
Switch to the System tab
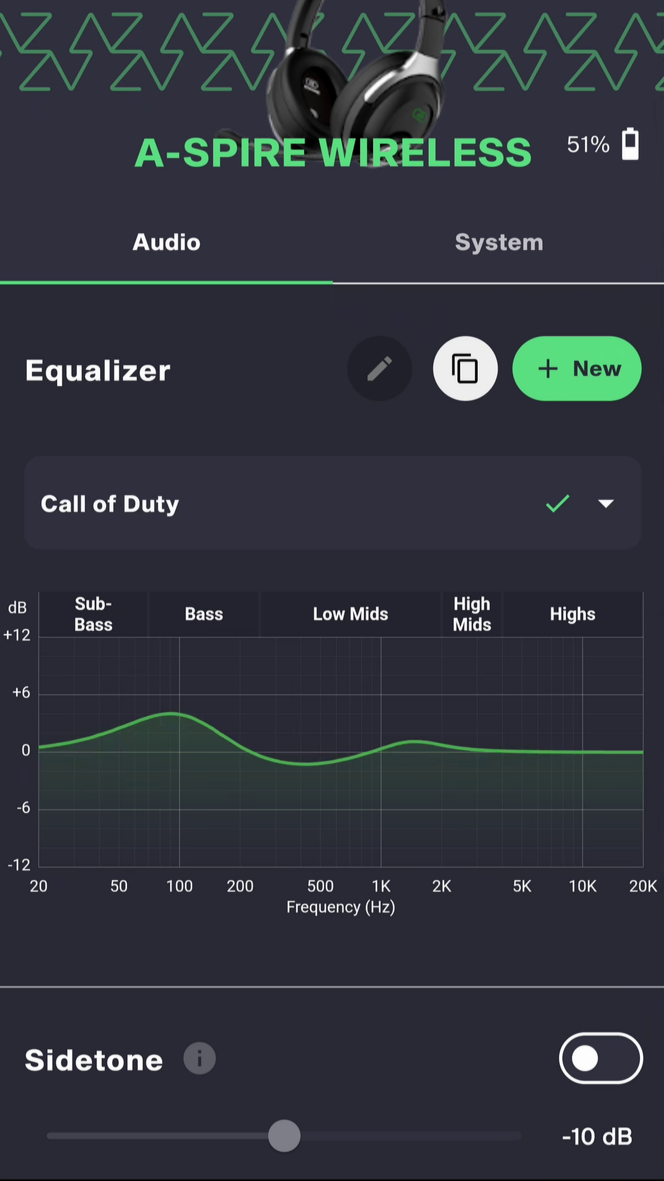coord(498,243)
